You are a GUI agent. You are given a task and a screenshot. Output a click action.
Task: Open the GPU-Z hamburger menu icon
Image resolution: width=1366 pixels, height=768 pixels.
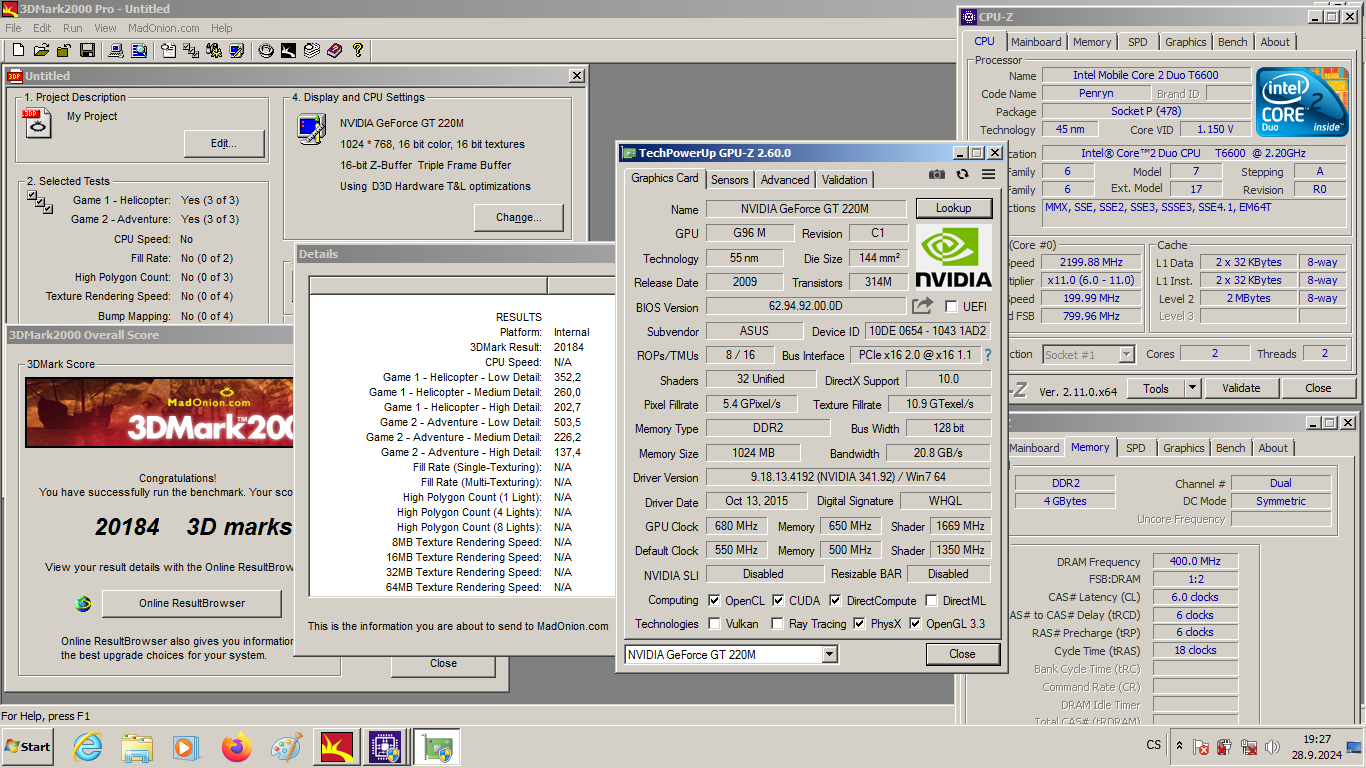click(x=988, y=174)
